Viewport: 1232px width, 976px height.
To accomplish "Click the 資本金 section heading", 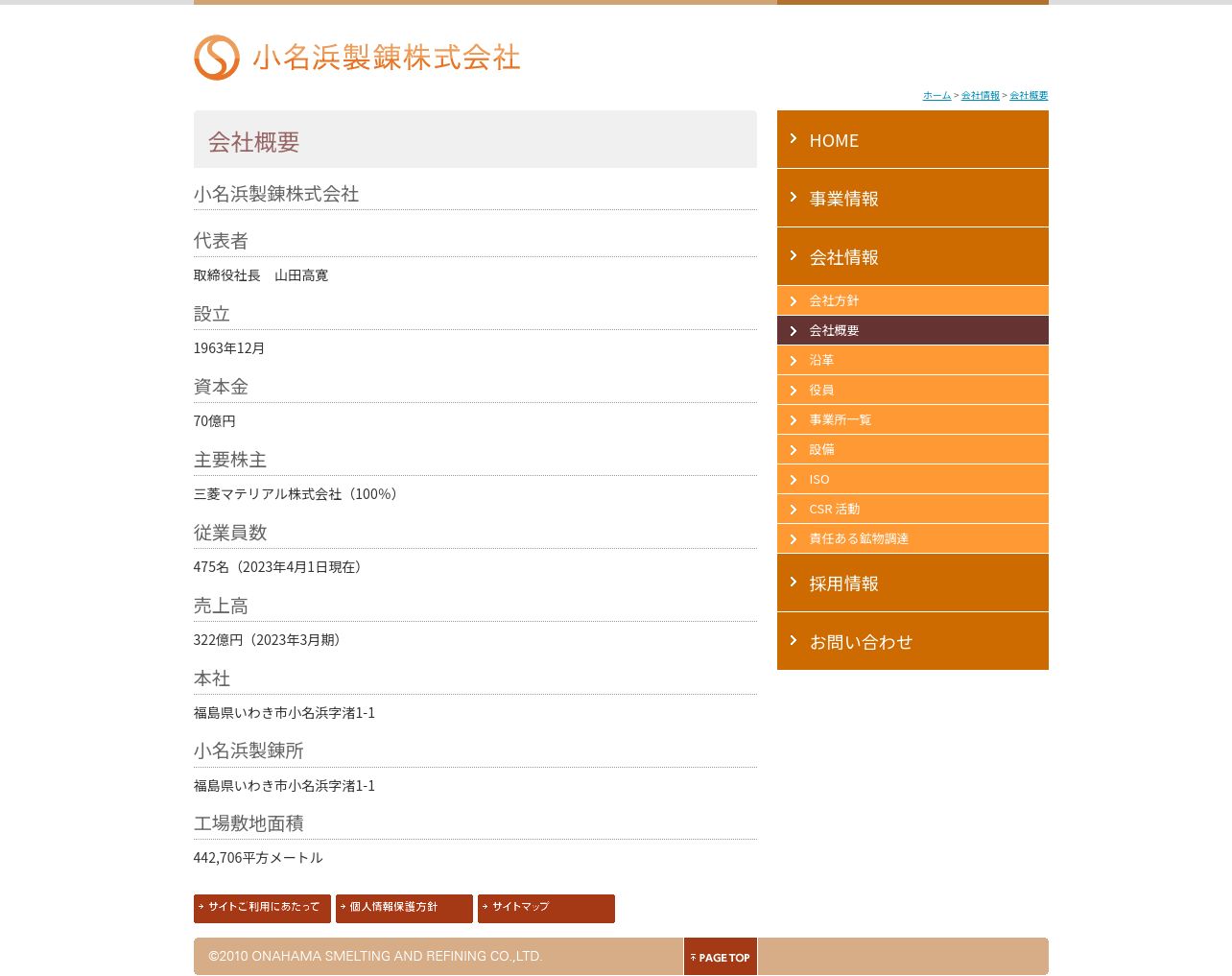I will pos(221,387).
